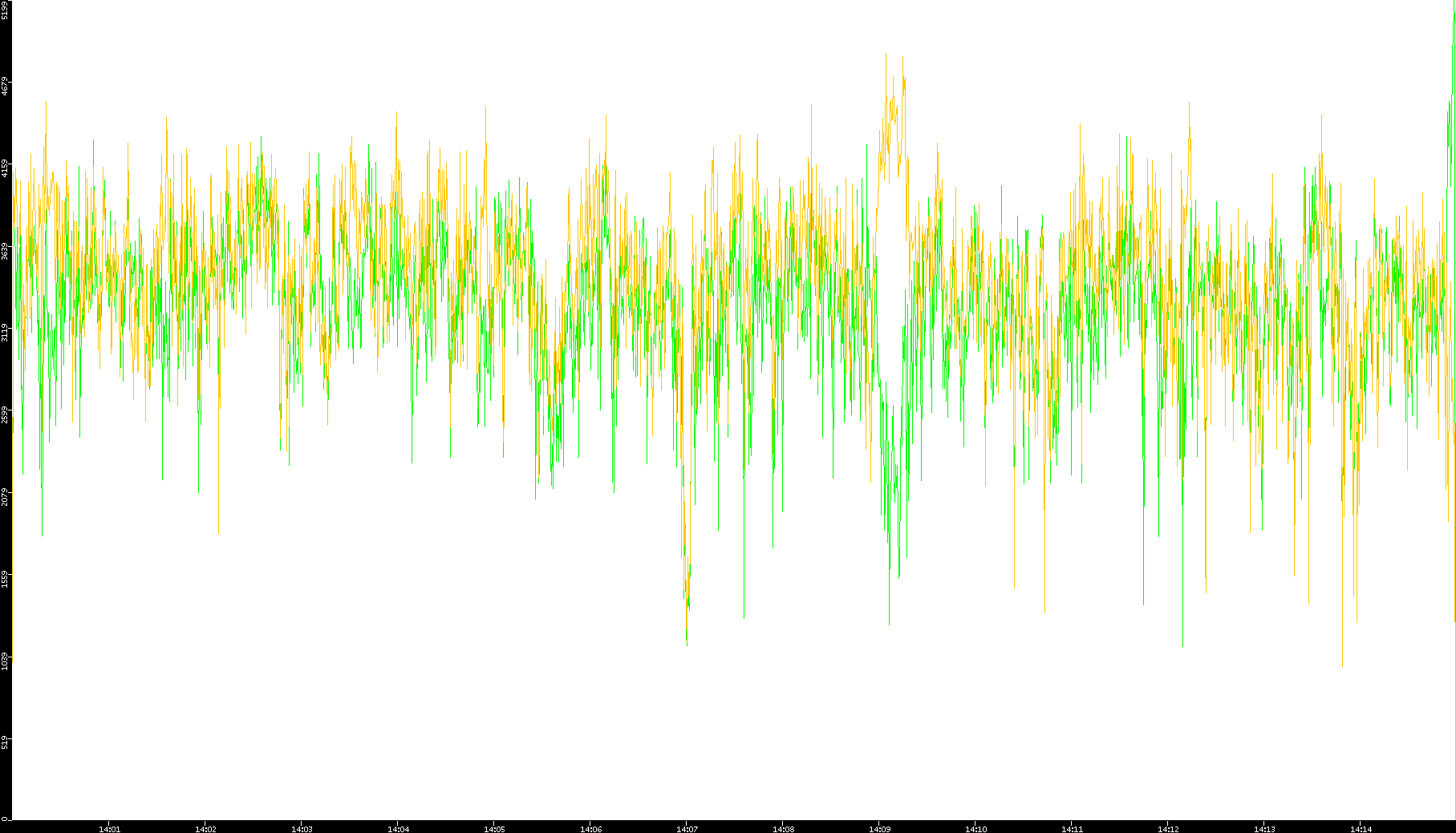The width and height of the screenshot is (1456, 833).
Task: Select the 1039 value on the vertical axis
Action: pos(5,661)
